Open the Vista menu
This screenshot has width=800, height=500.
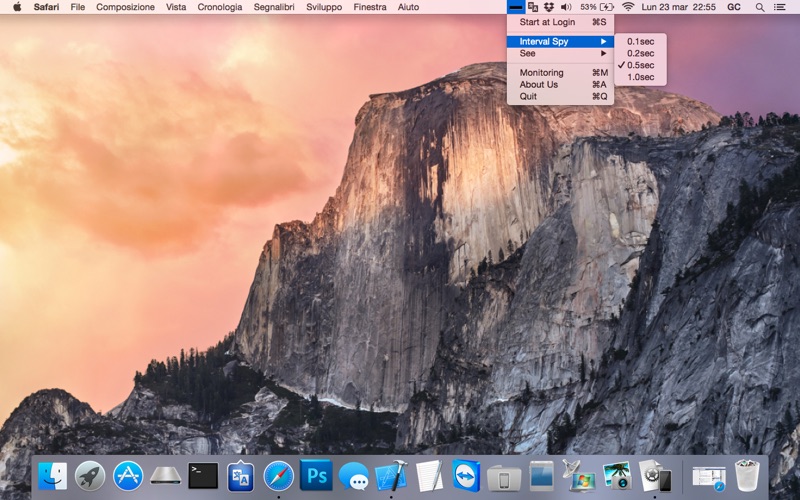click(x=176, y=7)
